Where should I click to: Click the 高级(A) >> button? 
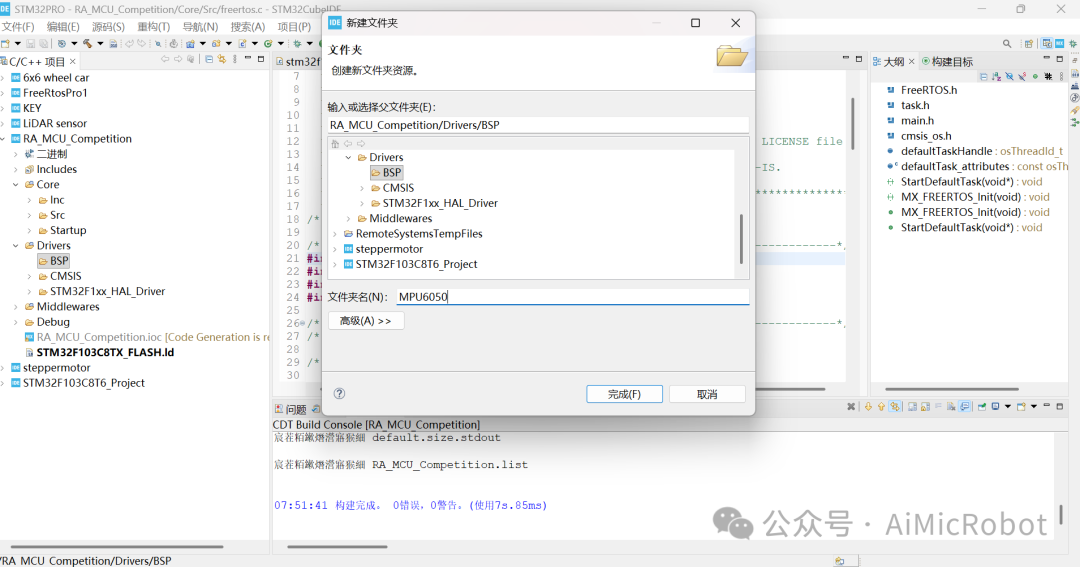click(x=365, y=321)
